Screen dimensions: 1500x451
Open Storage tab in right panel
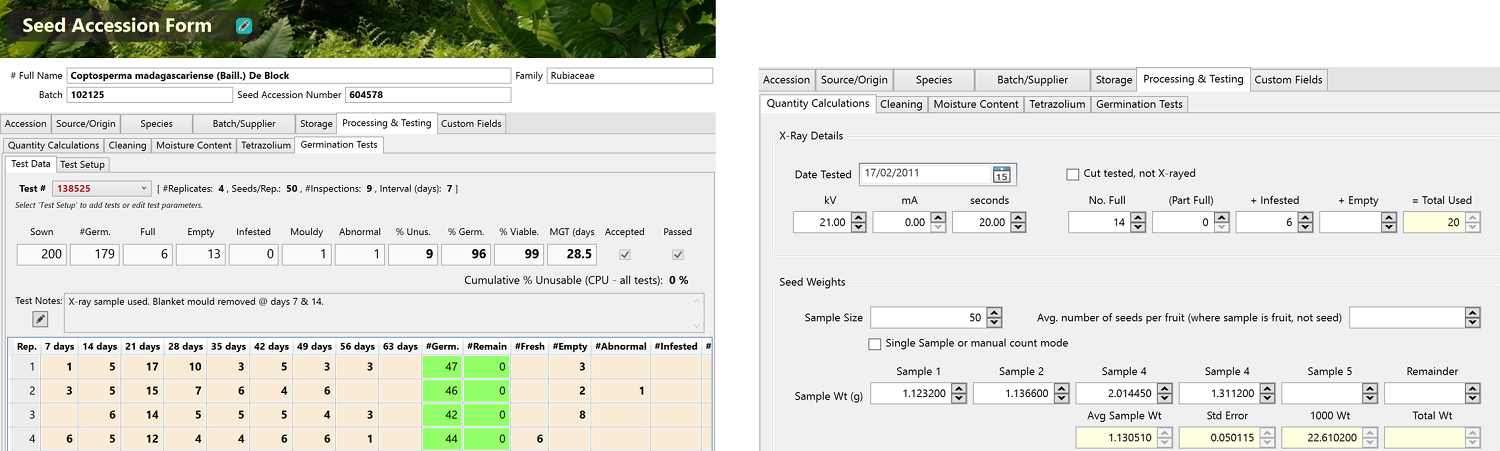1113,80
